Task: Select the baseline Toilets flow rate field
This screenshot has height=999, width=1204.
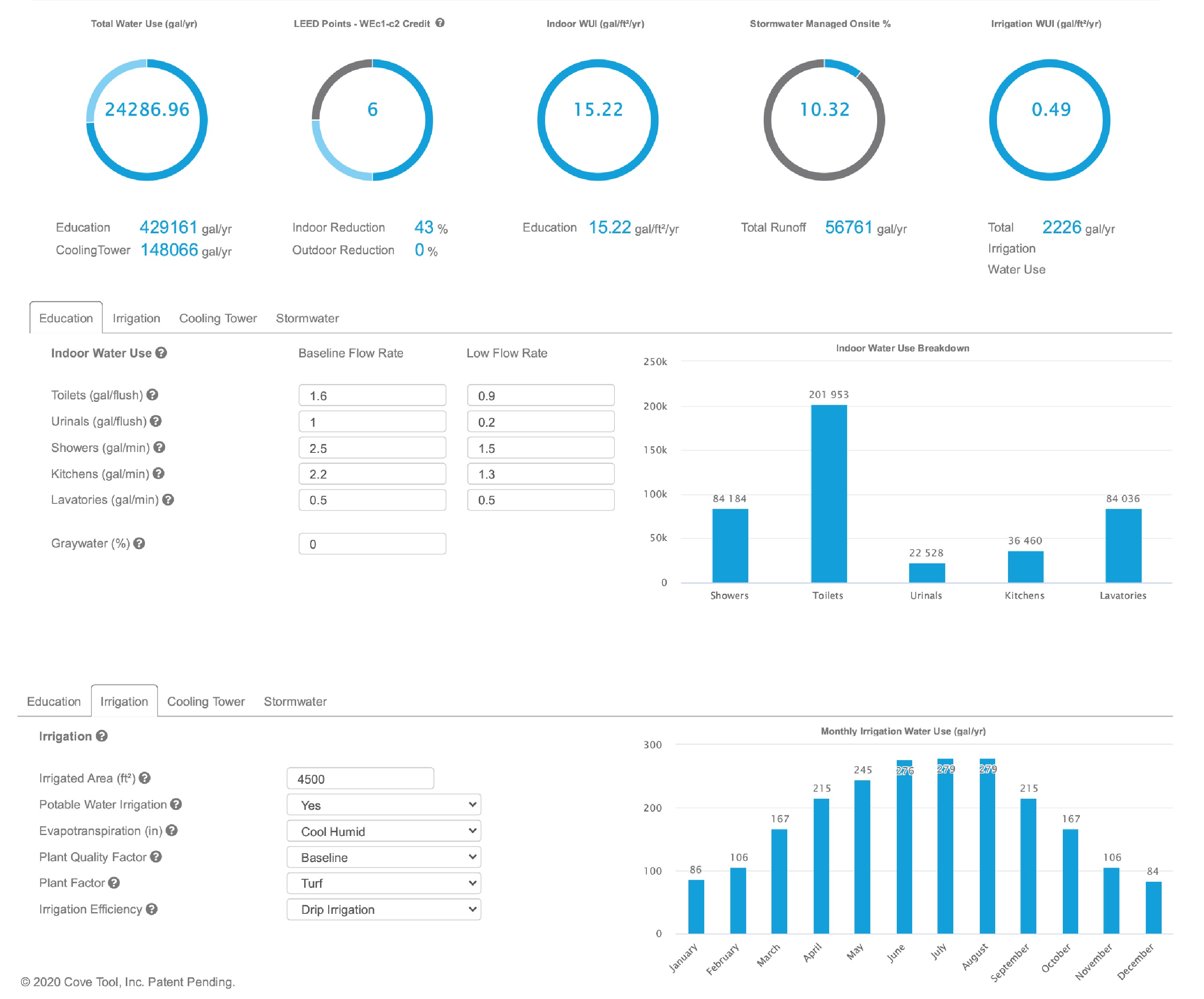Action: point(371,395)
